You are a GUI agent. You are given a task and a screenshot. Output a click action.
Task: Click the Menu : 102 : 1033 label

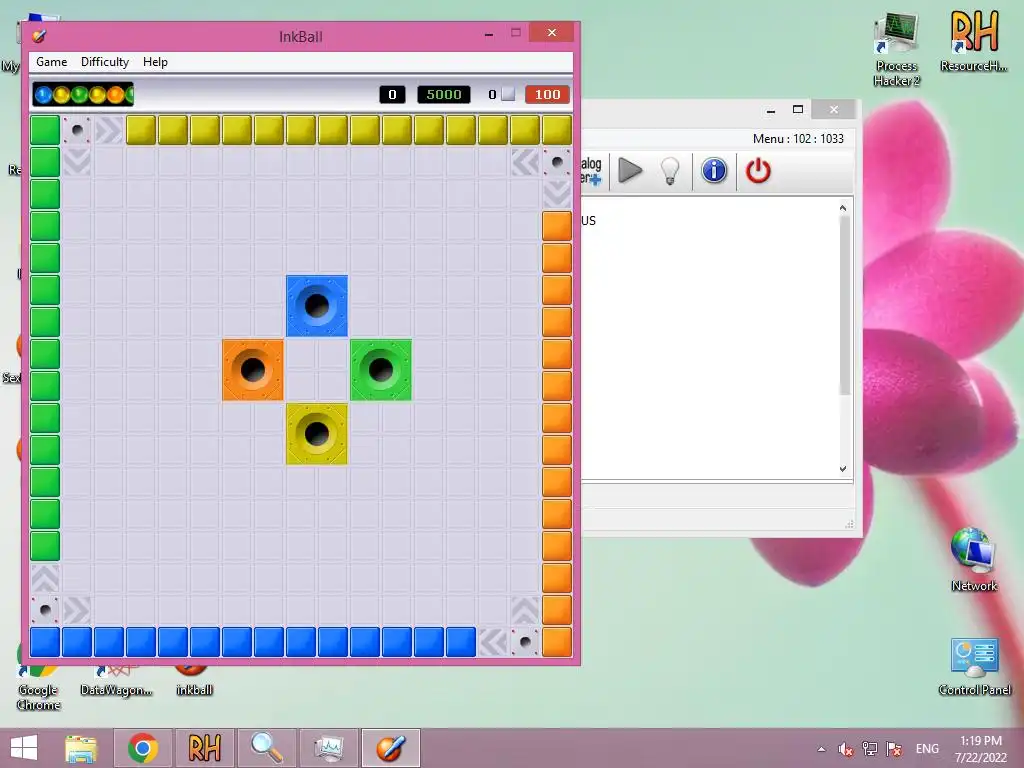798,138
